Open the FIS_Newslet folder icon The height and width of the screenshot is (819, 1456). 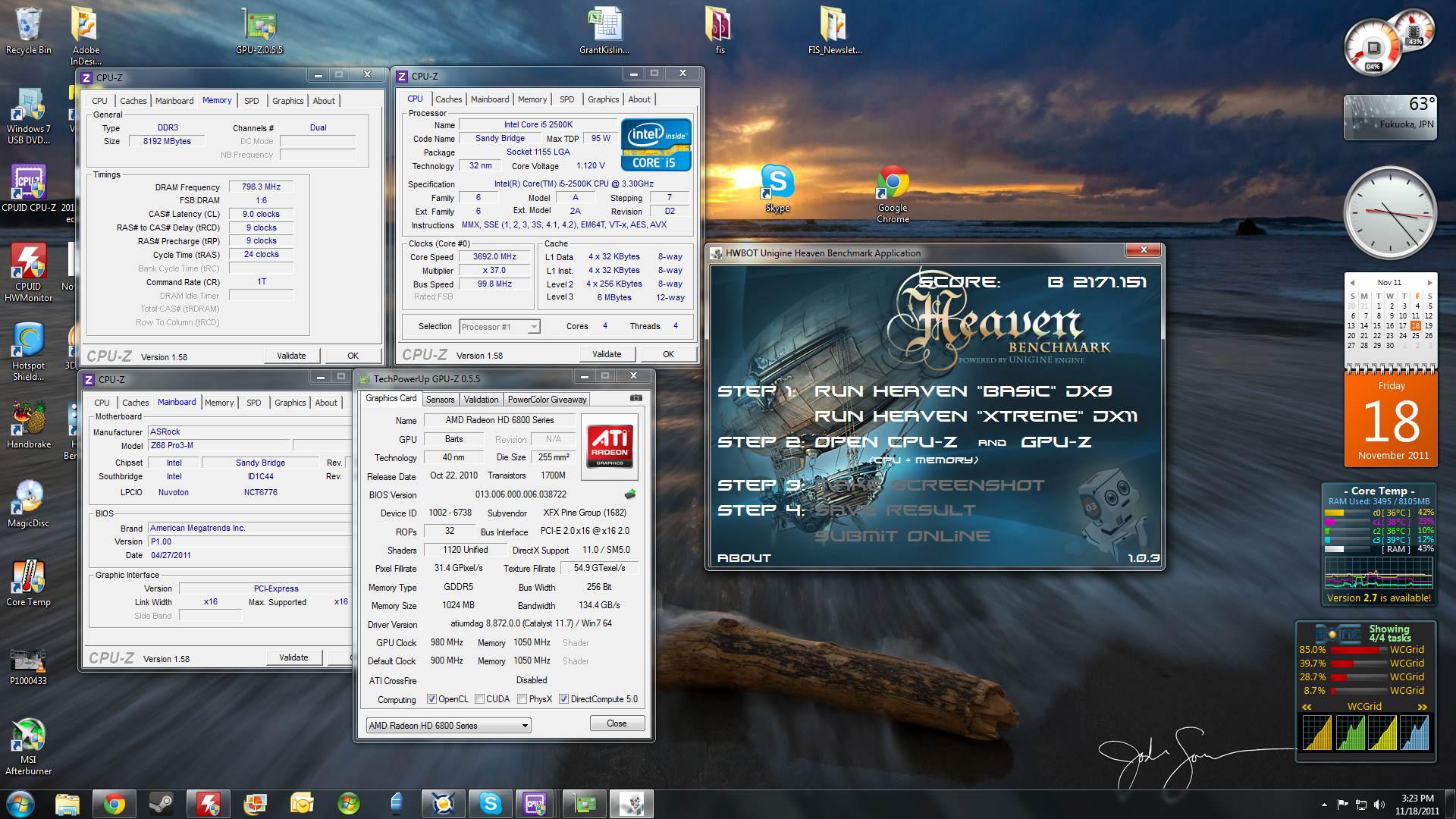coord(834,30)
